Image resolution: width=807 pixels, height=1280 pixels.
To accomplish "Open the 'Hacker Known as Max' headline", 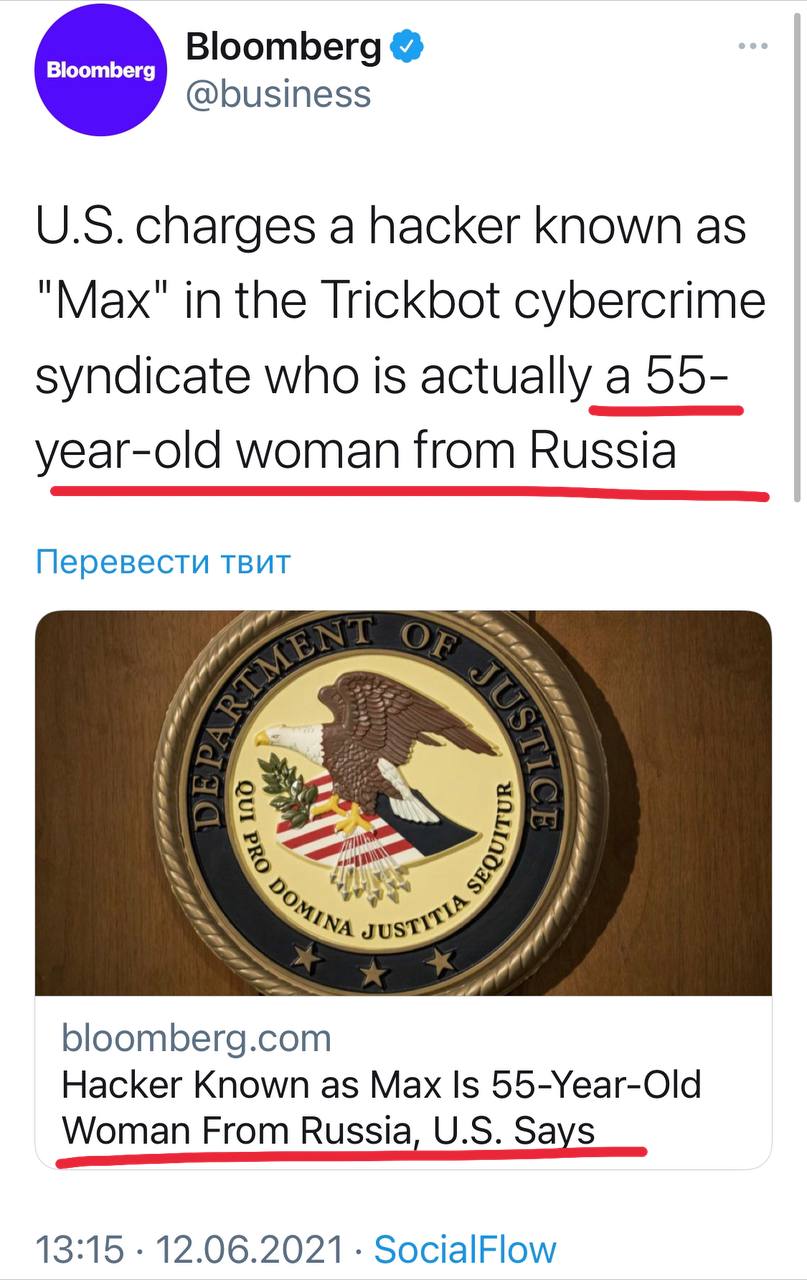I will tap(381, 1085).
